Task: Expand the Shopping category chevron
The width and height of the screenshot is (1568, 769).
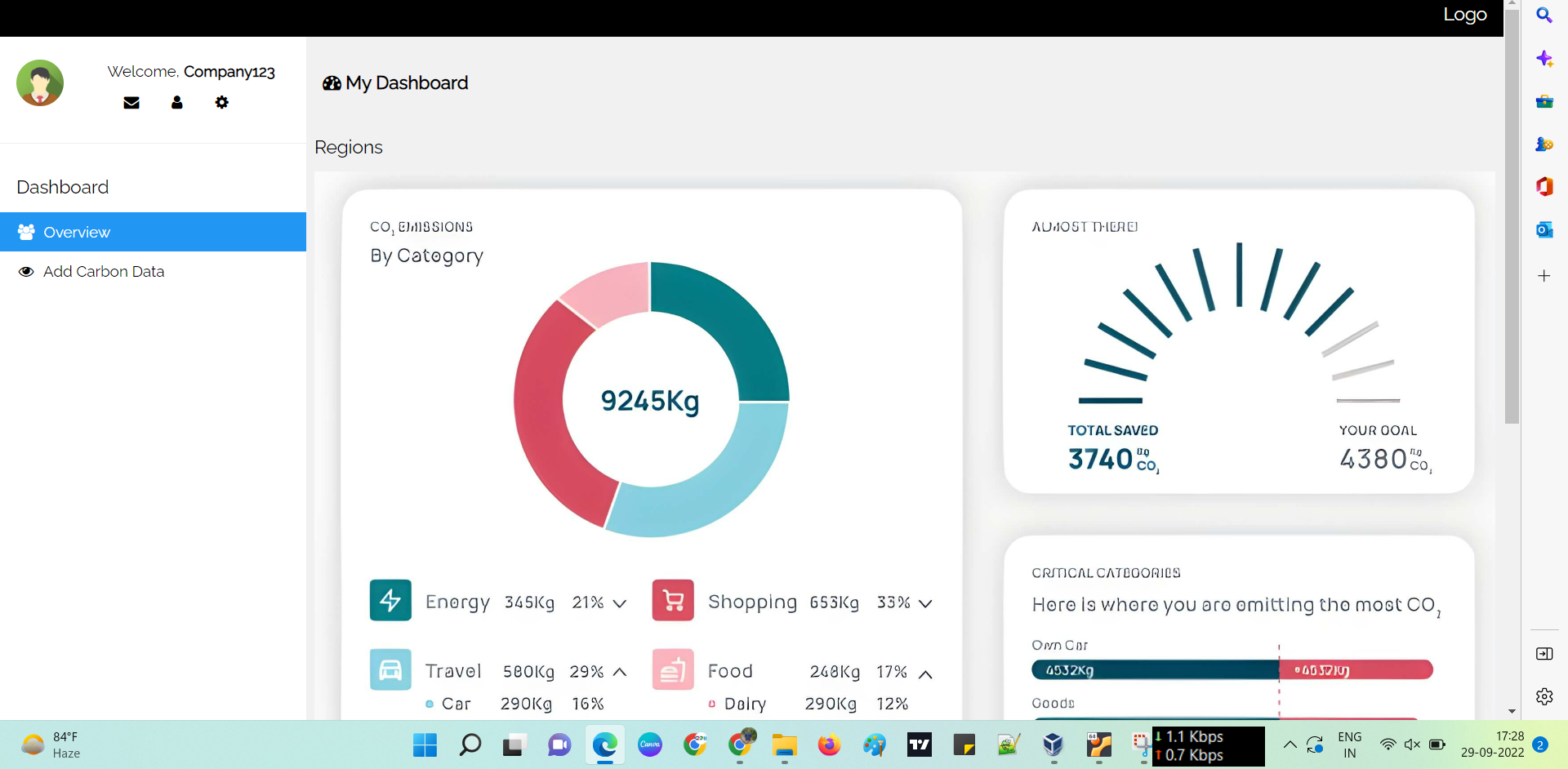Action: (x=925, y=603)
